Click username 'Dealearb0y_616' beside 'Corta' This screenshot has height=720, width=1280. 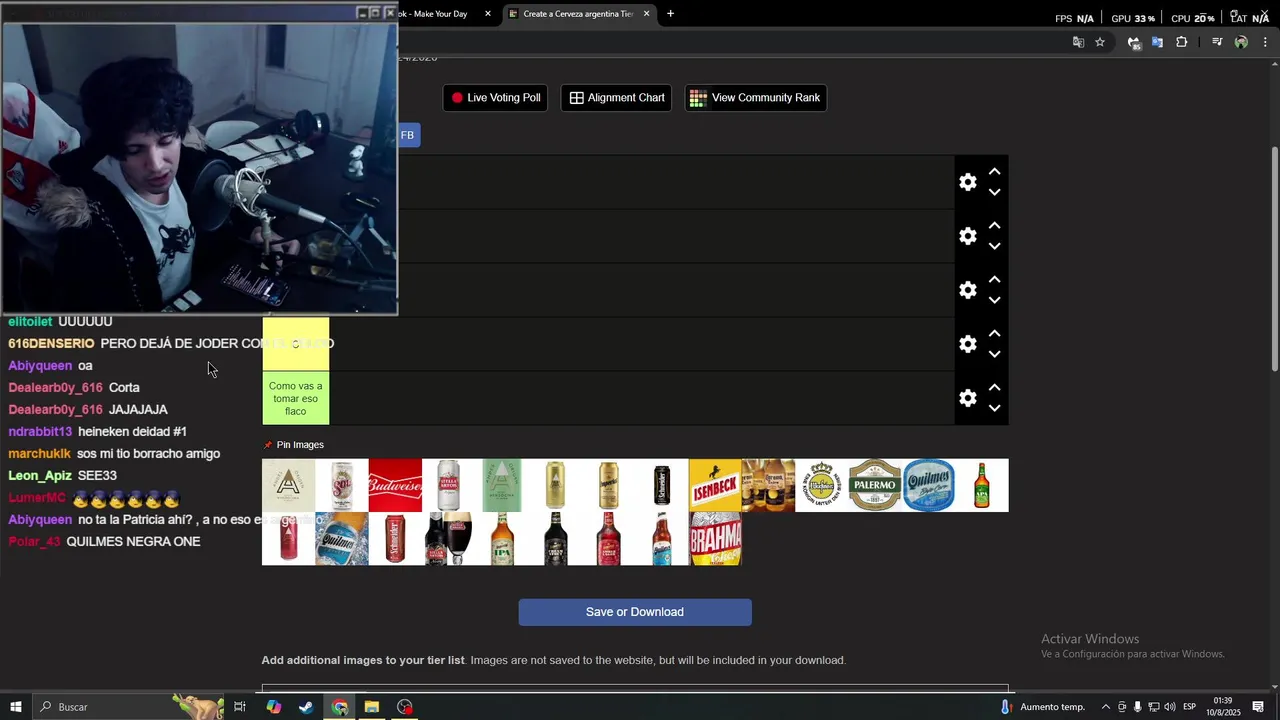click(x=55, y=388)
